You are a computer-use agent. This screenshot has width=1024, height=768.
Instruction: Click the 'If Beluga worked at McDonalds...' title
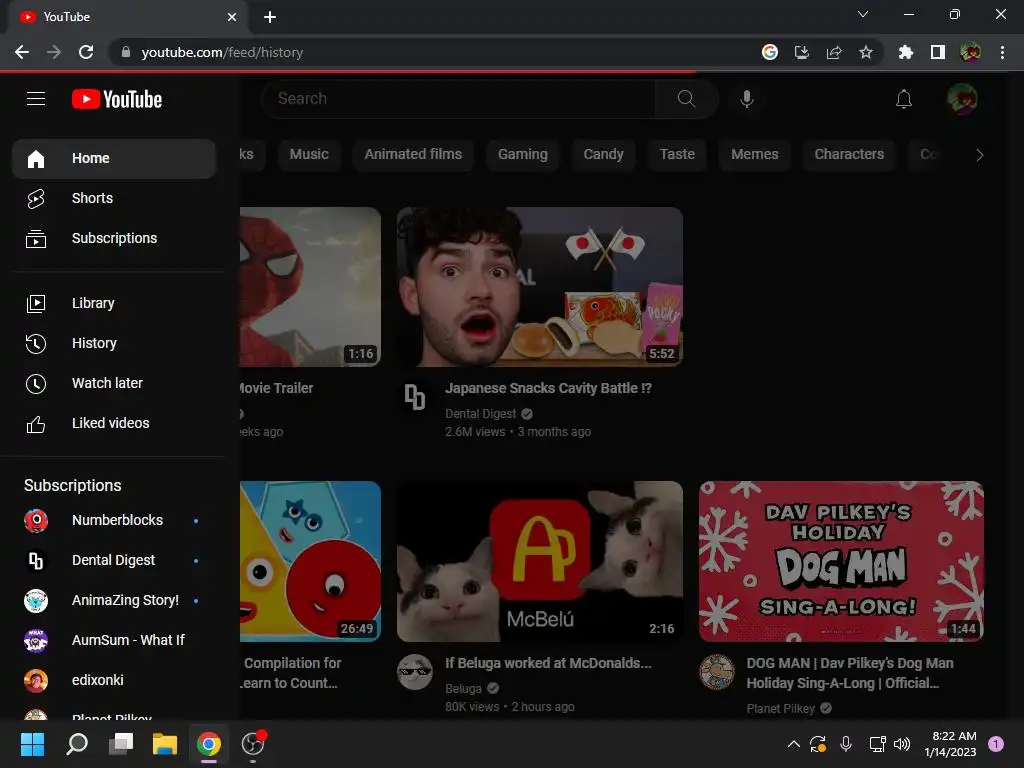(549, 664)
